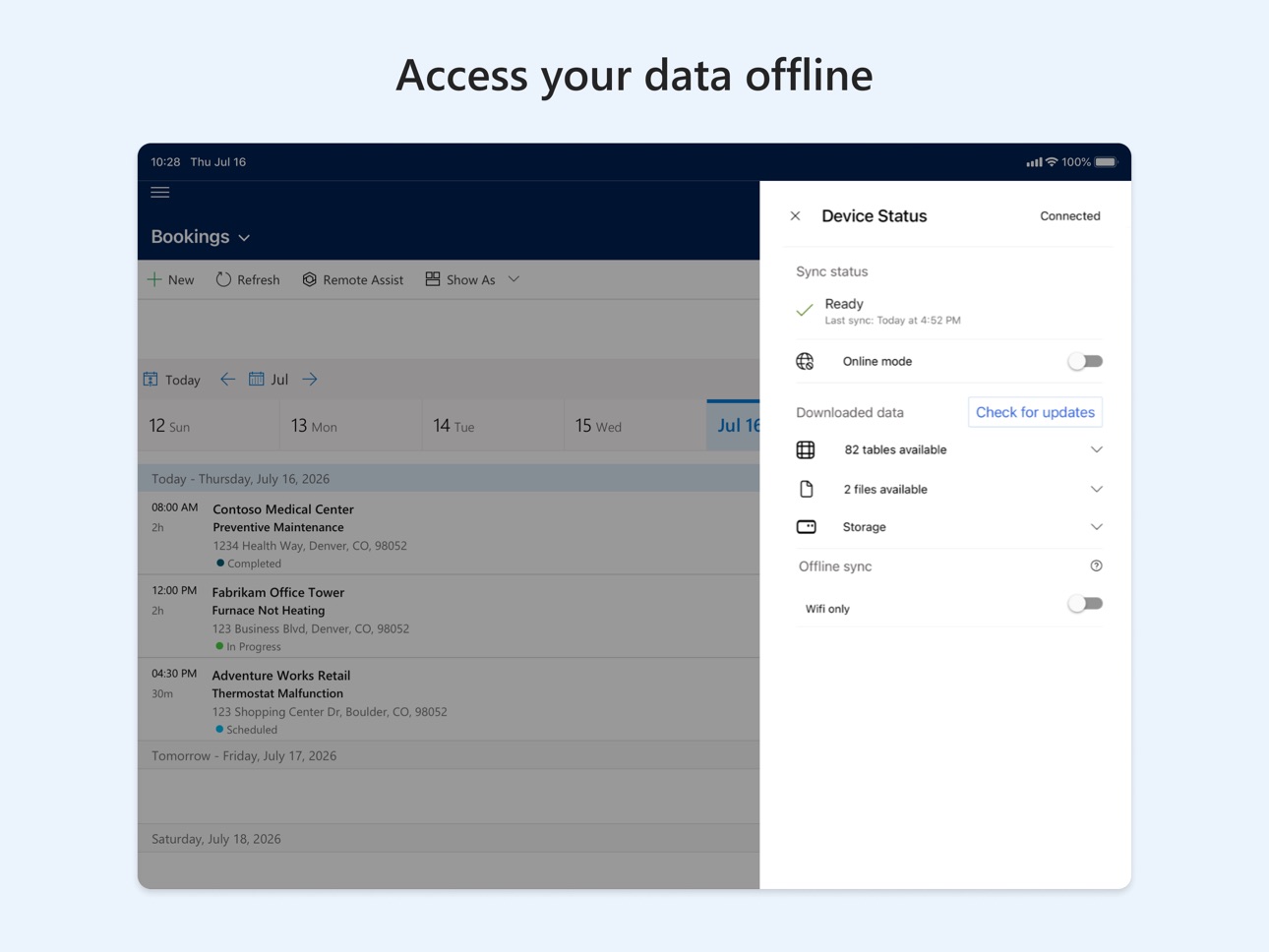The height and width of the screenshot is (952, 1269).
Task: Toggle the Online mode switch
Action: pos(1085,362)
